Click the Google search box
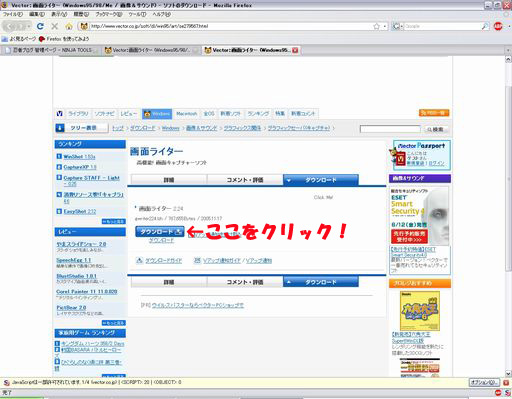This screenshot has width=512, height=399. click(x=442, y=26)
